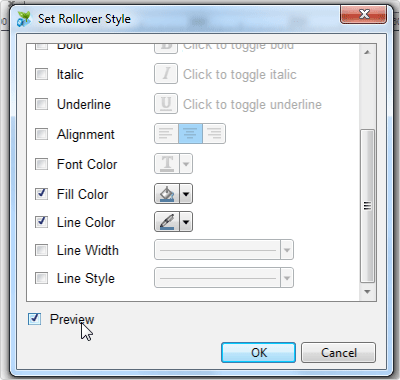Select the align right icon
400x380 pixels.
pos(214,134)
